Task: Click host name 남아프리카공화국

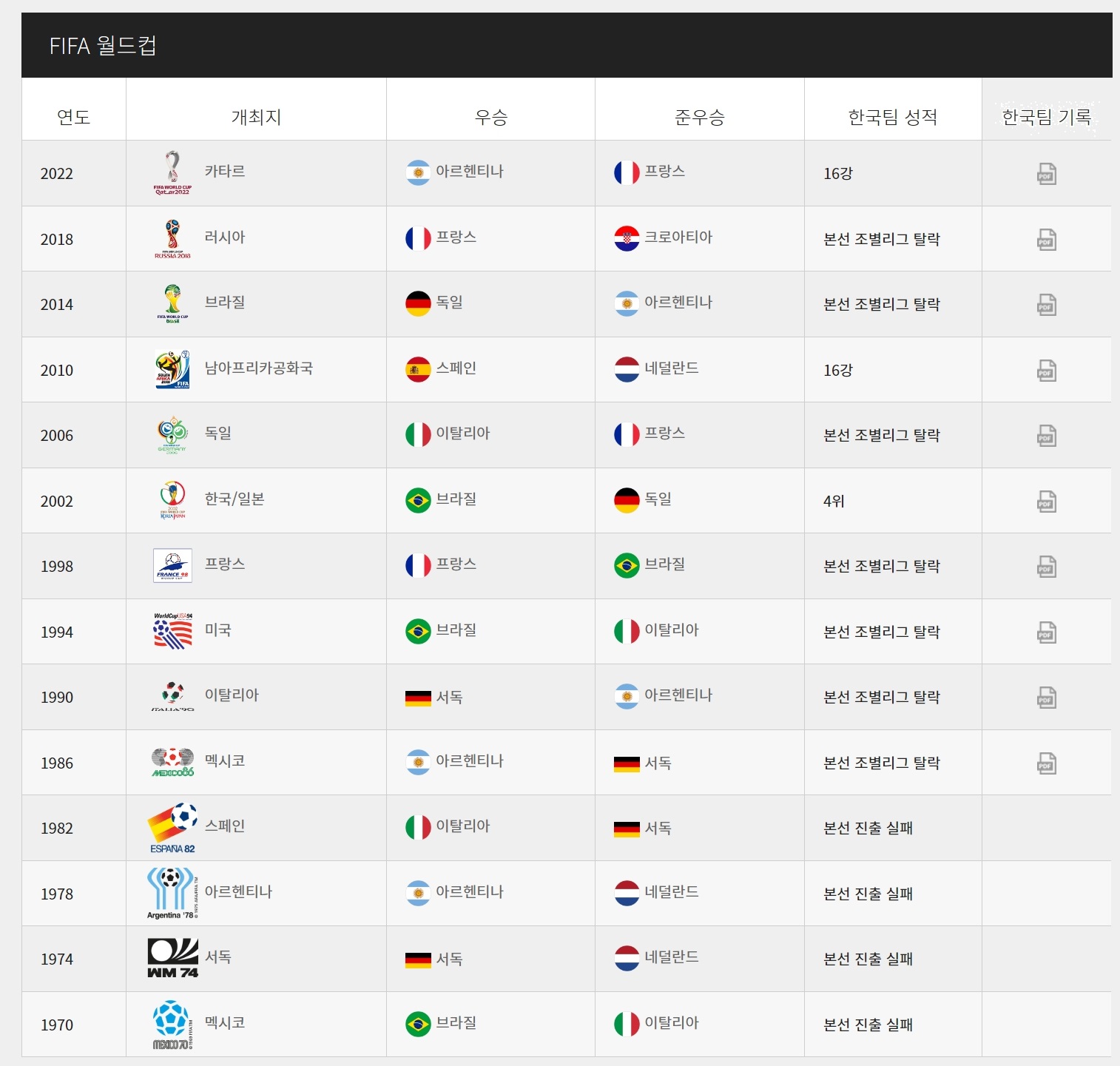Action: point(259,368)
